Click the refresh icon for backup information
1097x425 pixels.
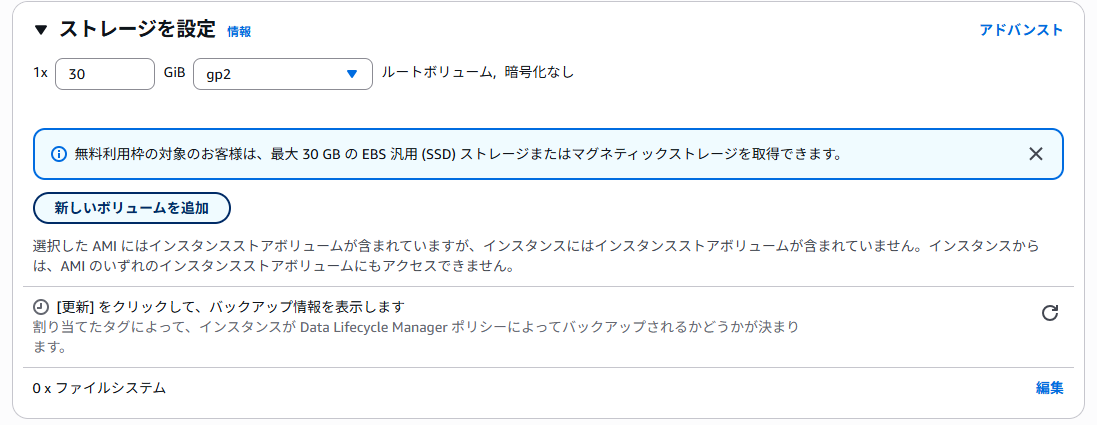(x=1049, y=313)
